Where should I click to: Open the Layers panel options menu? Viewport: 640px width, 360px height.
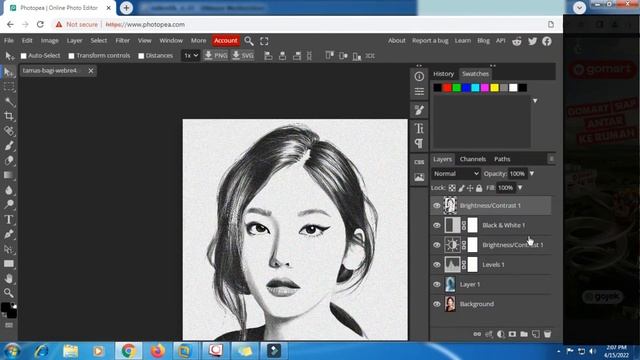(551, 159)
